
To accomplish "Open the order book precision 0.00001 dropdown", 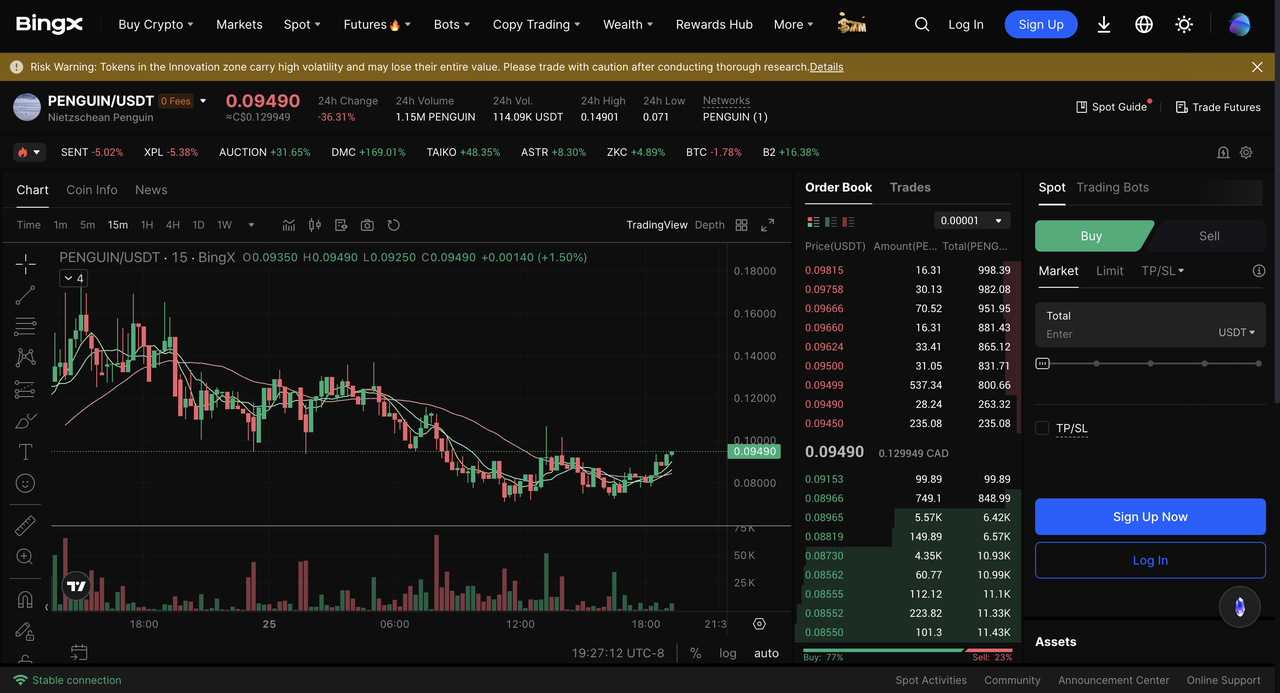I will click(971, 220).
